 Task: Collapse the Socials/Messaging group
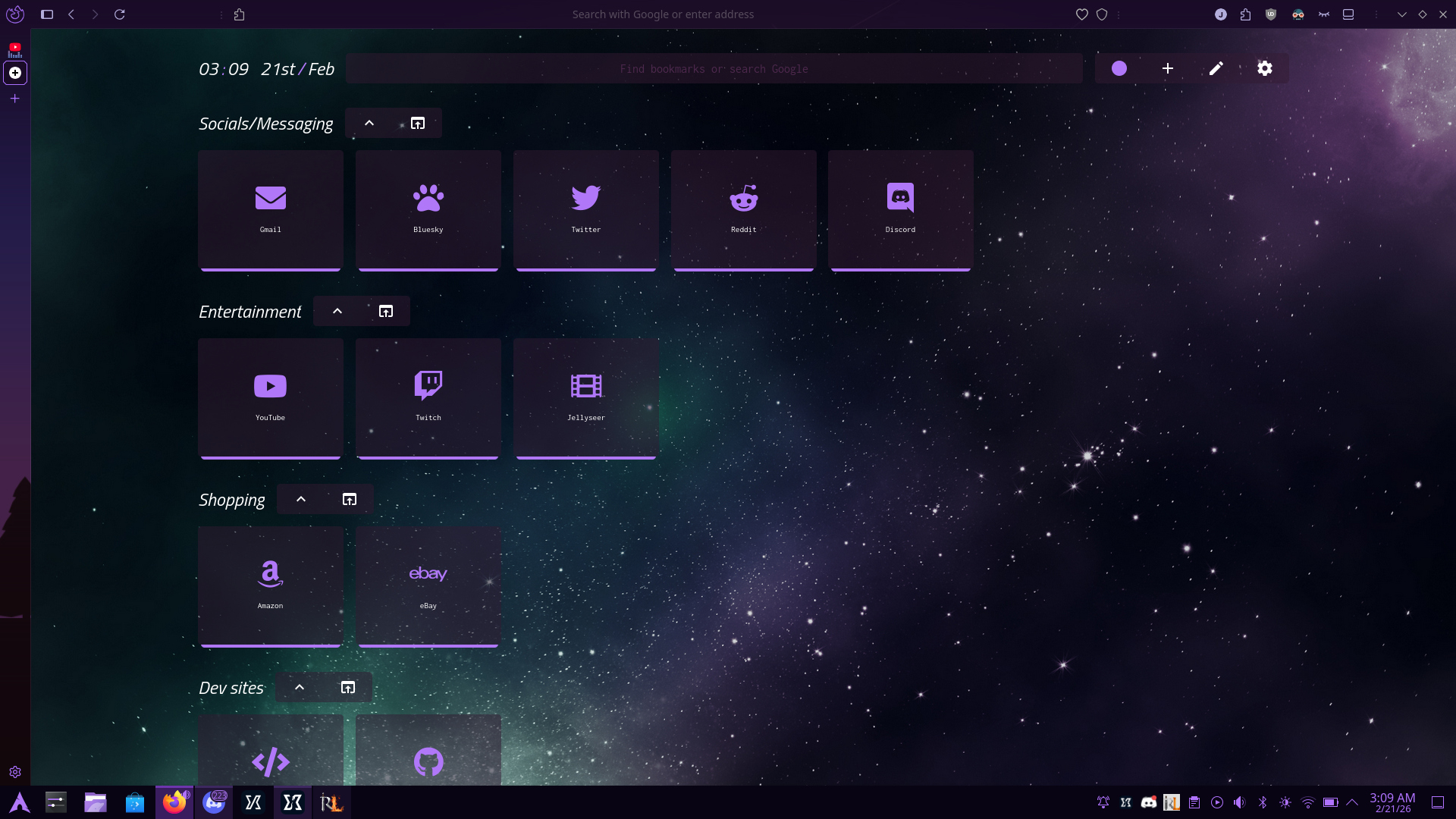click(x=369, y=123)
